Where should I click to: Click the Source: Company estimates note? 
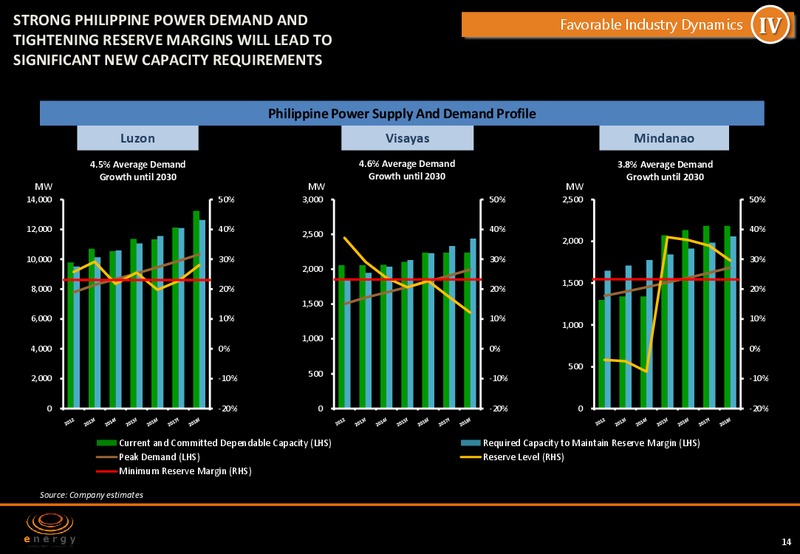pyautogui.click(x=91, y=495)
